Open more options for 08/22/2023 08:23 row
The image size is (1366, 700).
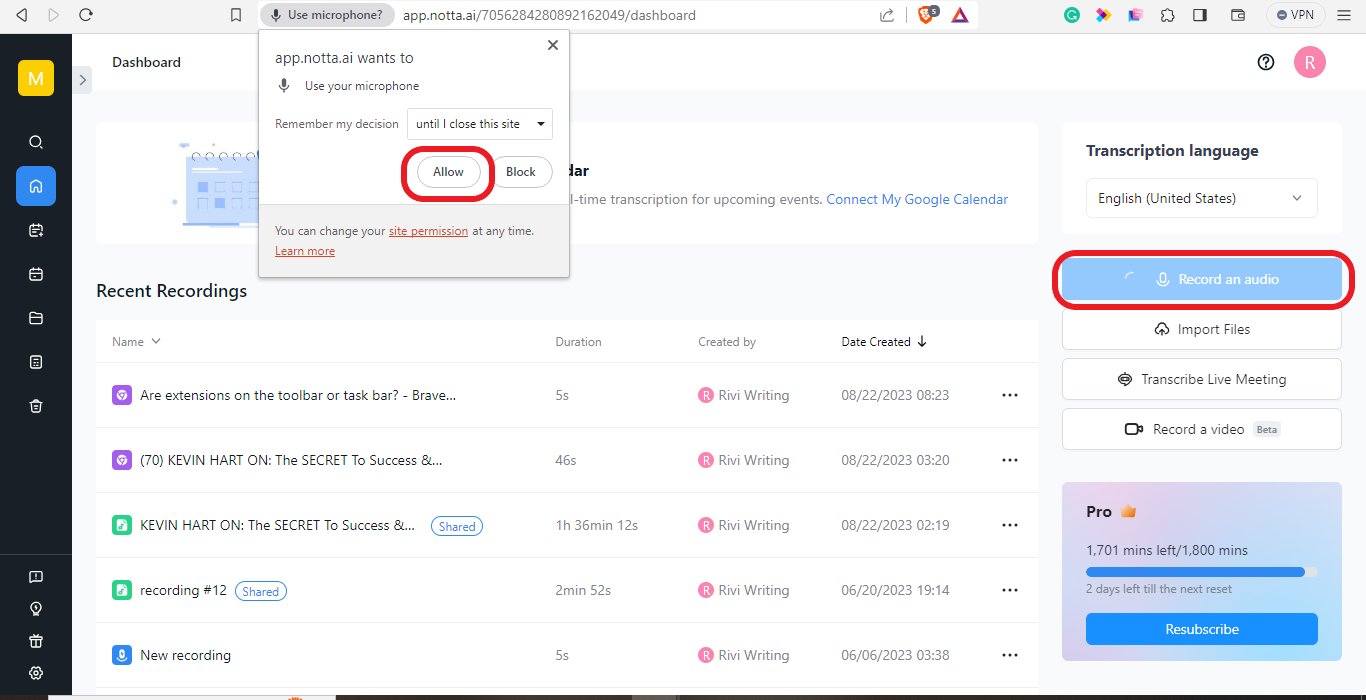pyautogui.click(x=1010, y=395)
